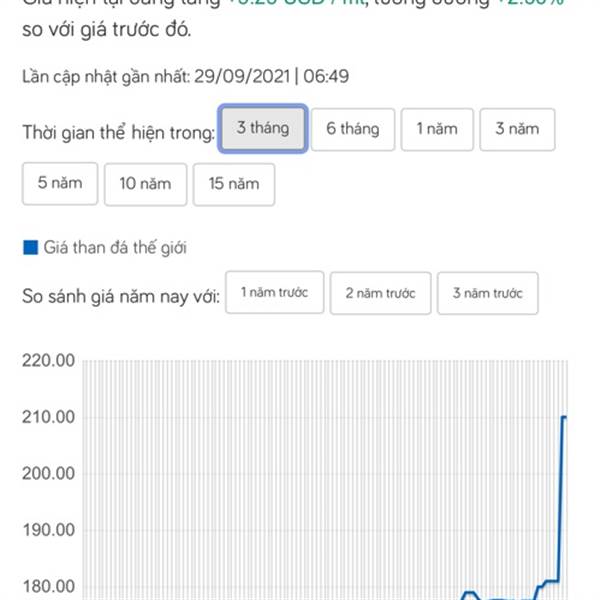600x600 pixels.
Task: Click the So sánh giá năm nay với label
Action: tap(121, 296)
